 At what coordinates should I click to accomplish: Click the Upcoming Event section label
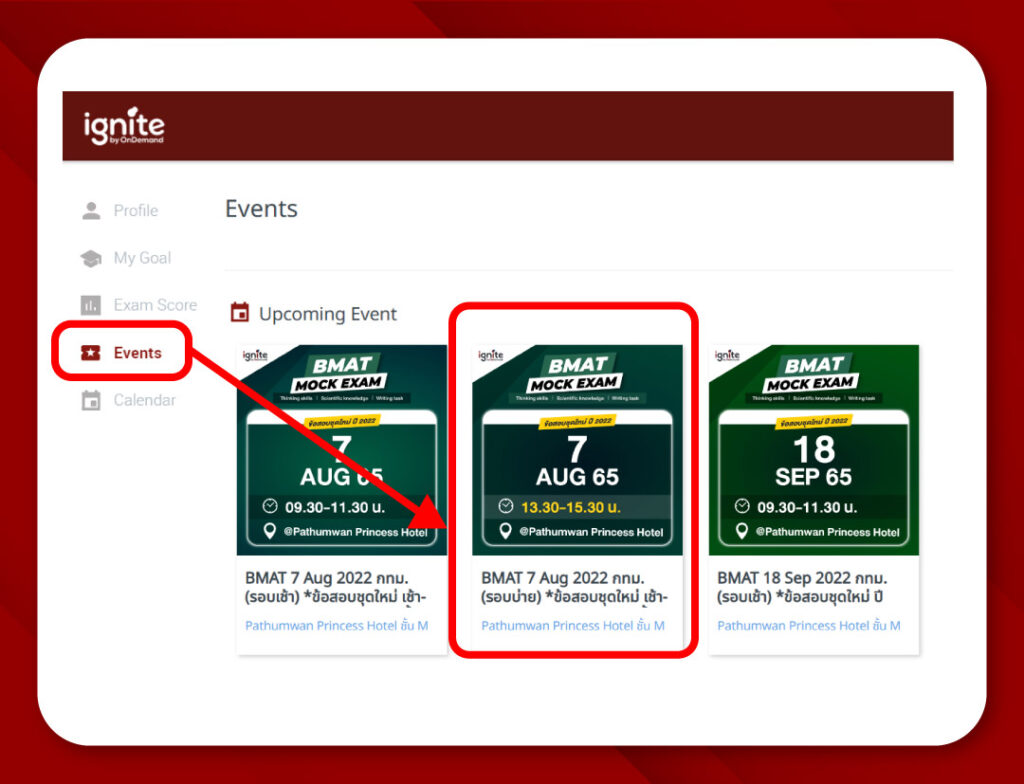pyautogui.click(x=328, y=314)
